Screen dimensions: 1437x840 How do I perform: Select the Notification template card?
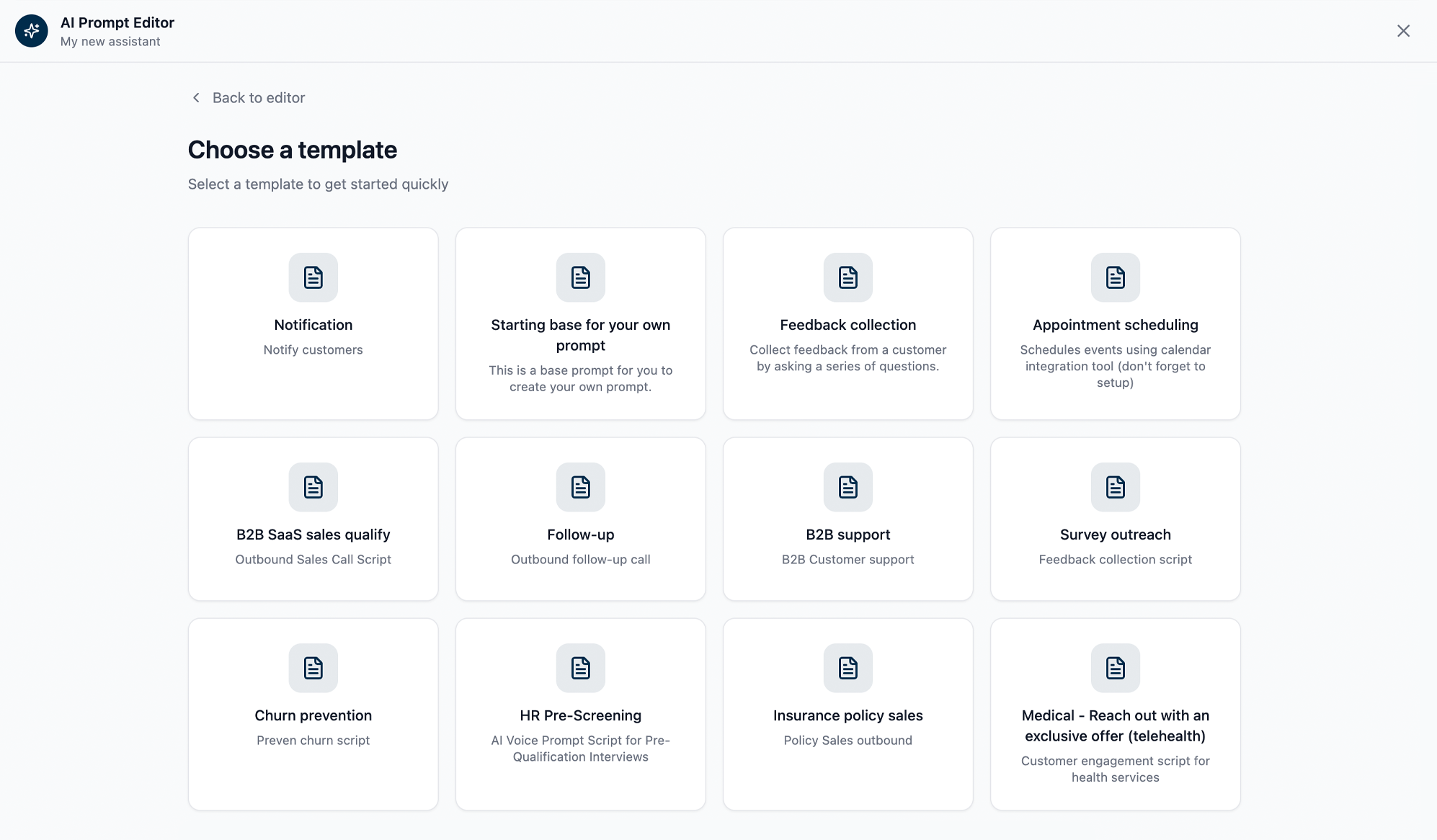(313, 323)
